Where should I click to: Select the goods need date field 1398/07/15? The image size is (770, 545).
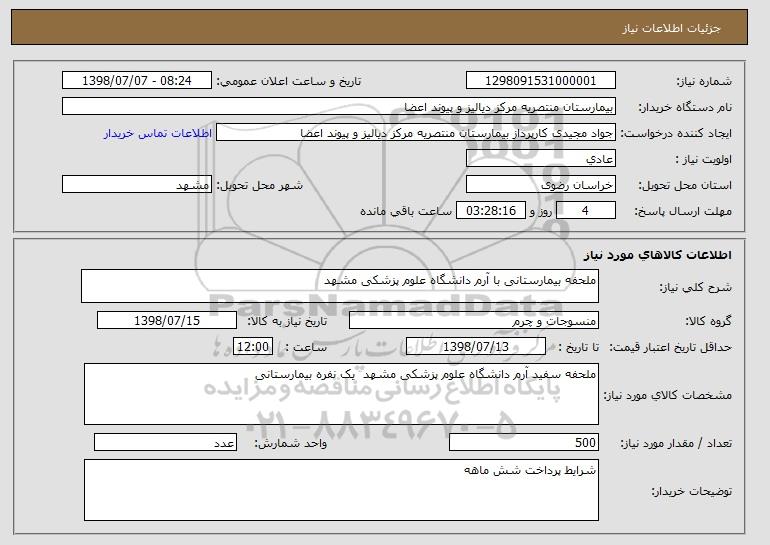point(167,321)
